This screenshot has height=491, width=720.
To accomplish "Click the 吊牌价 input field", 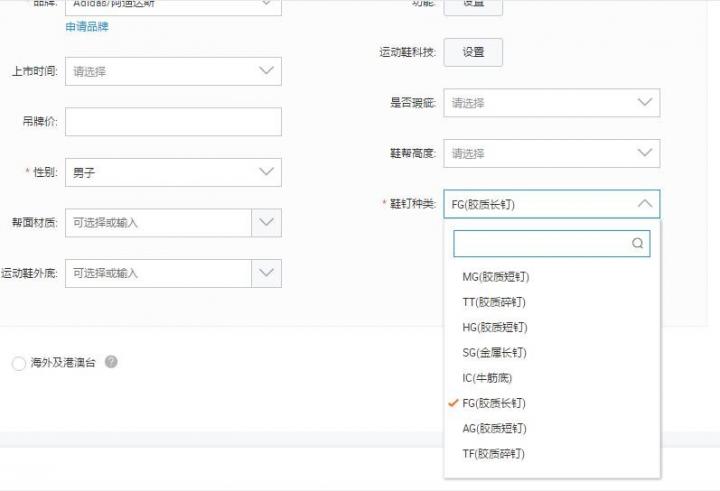I will pos(172,122).
